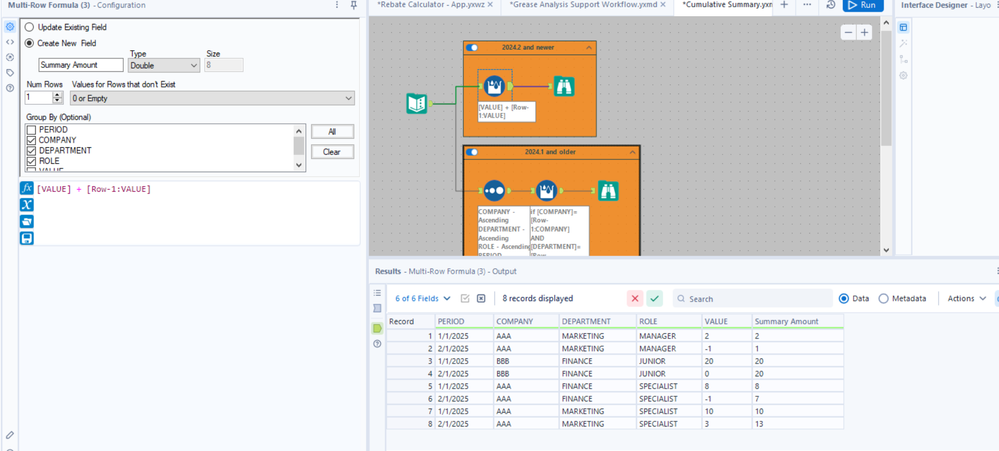Click the All group-by button
The height and width of the screenshot is (451, 999).
[x=332, y=132]
